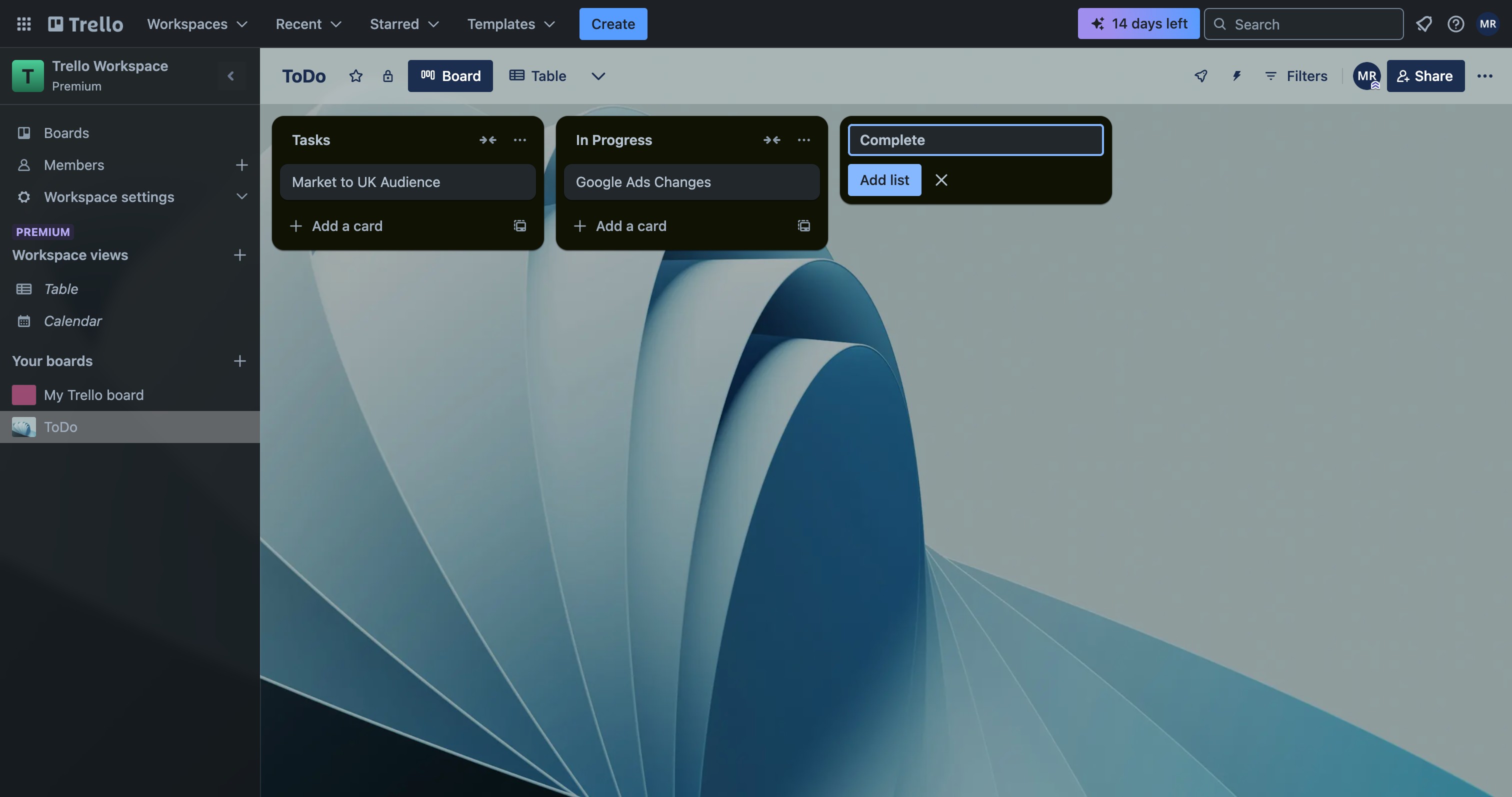The image size is (1512, 797).
Task: Star the ToDo board
Action: click(355, 75)
